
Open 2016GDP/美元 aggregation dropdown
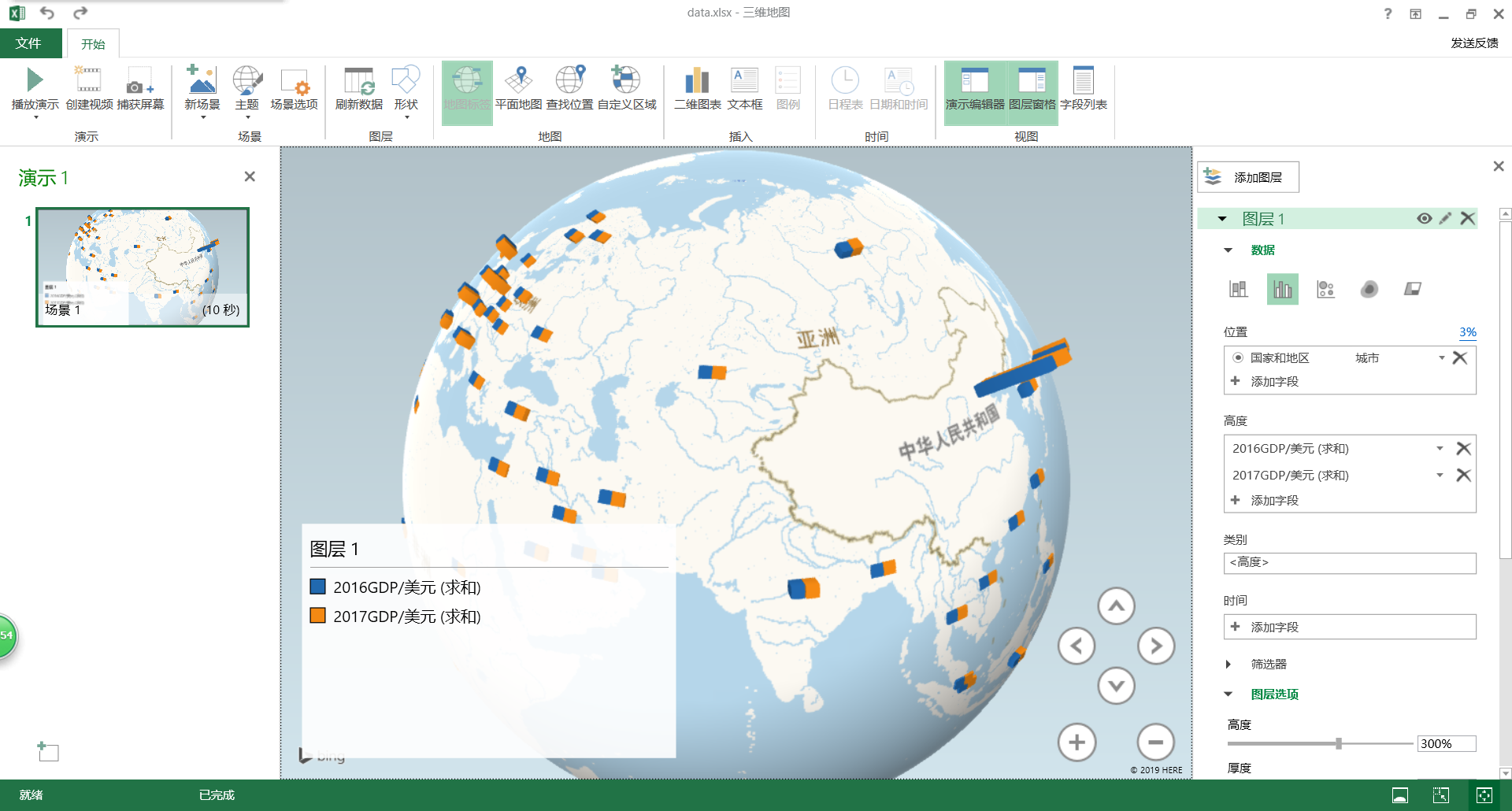click(x=1440, y=449)
